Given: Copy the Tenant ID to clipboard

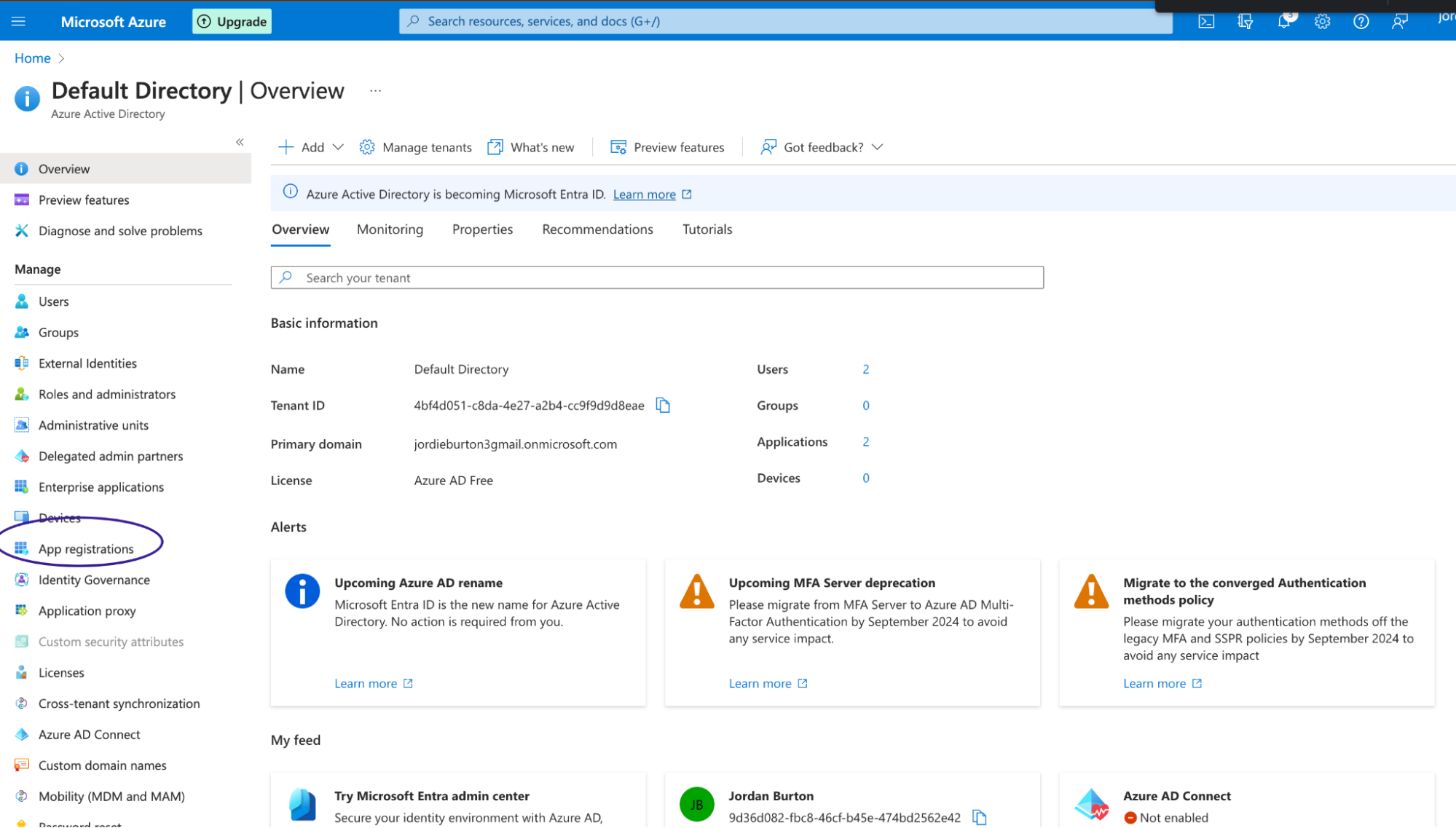Looking at the screenshot, I should (x=663, y=406).
